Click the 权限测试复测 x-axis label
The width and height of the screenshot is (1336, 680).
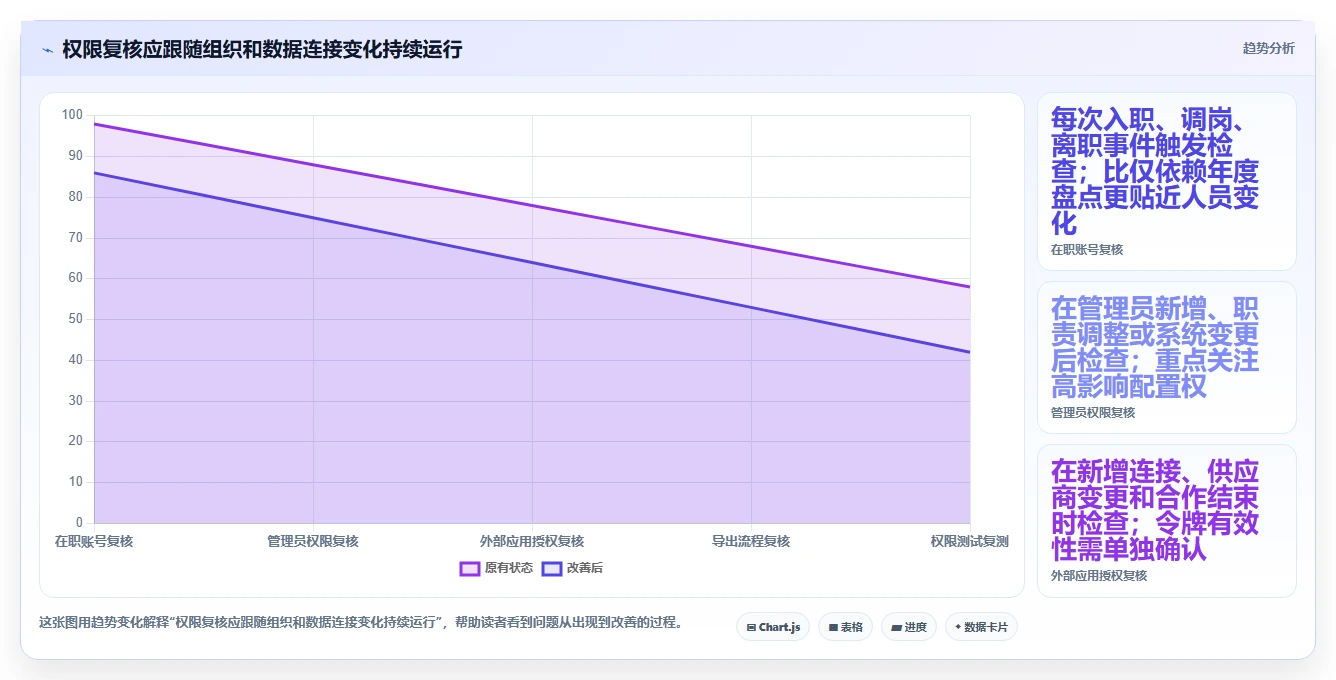point(969,541)
